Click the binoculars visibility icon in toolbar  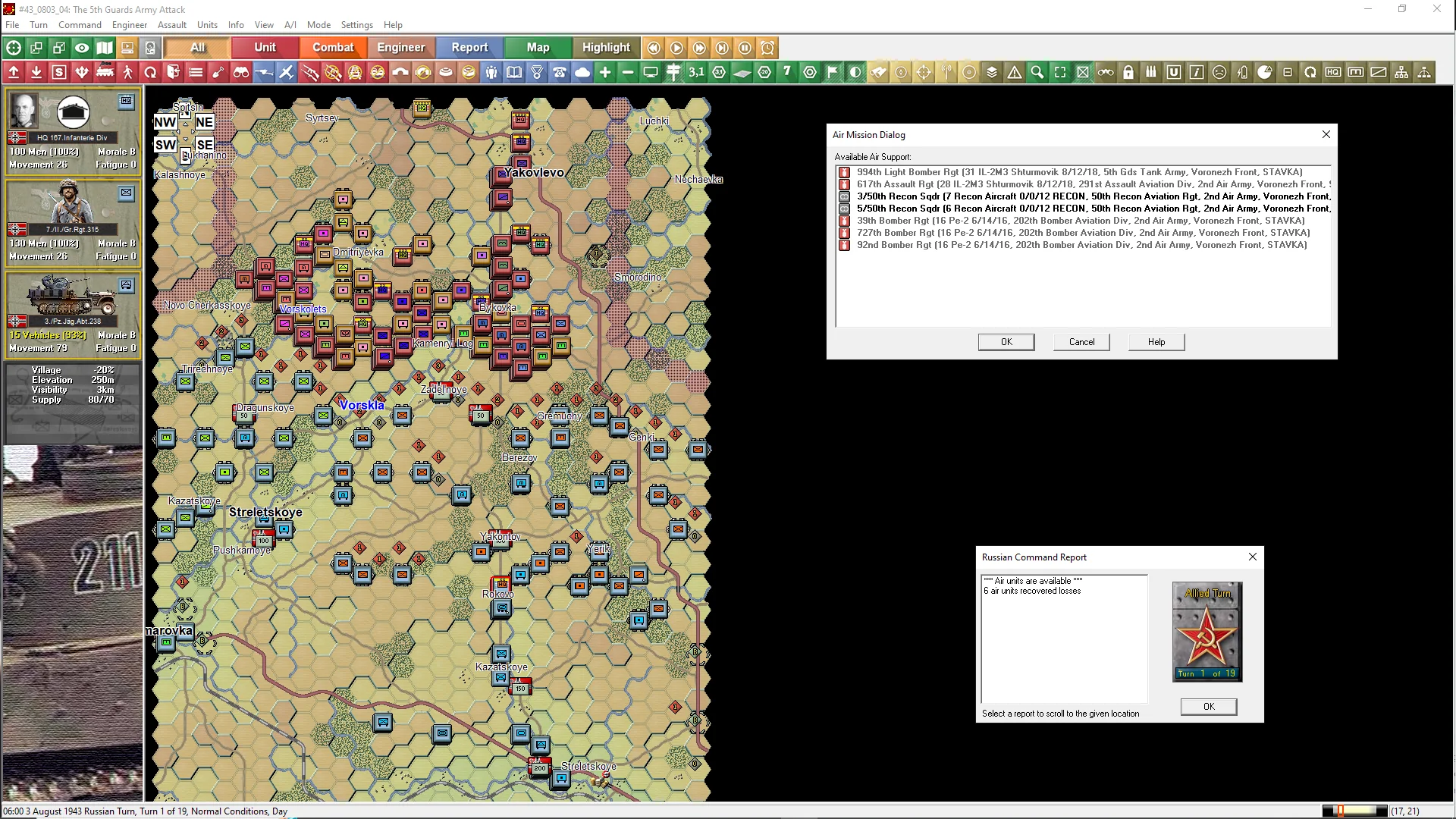point(241,72)
